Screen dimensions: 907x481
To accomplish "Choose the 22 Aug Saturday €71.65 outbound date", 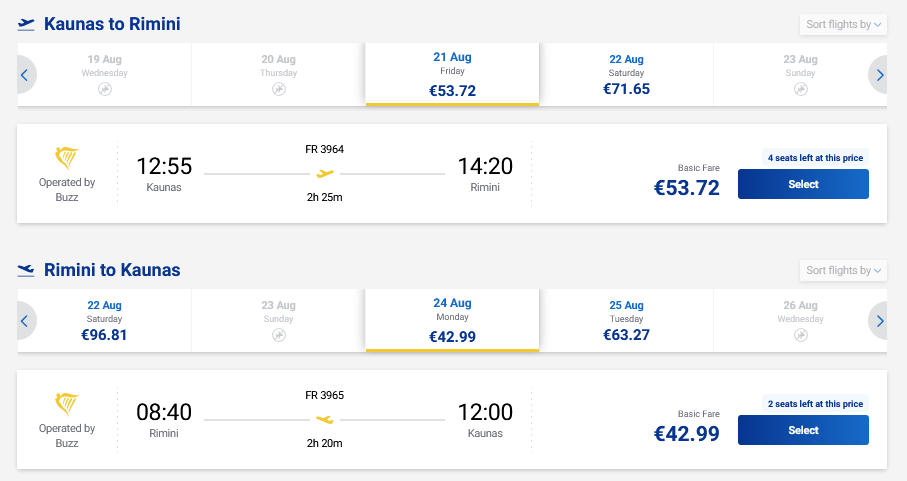I will 626,75.
